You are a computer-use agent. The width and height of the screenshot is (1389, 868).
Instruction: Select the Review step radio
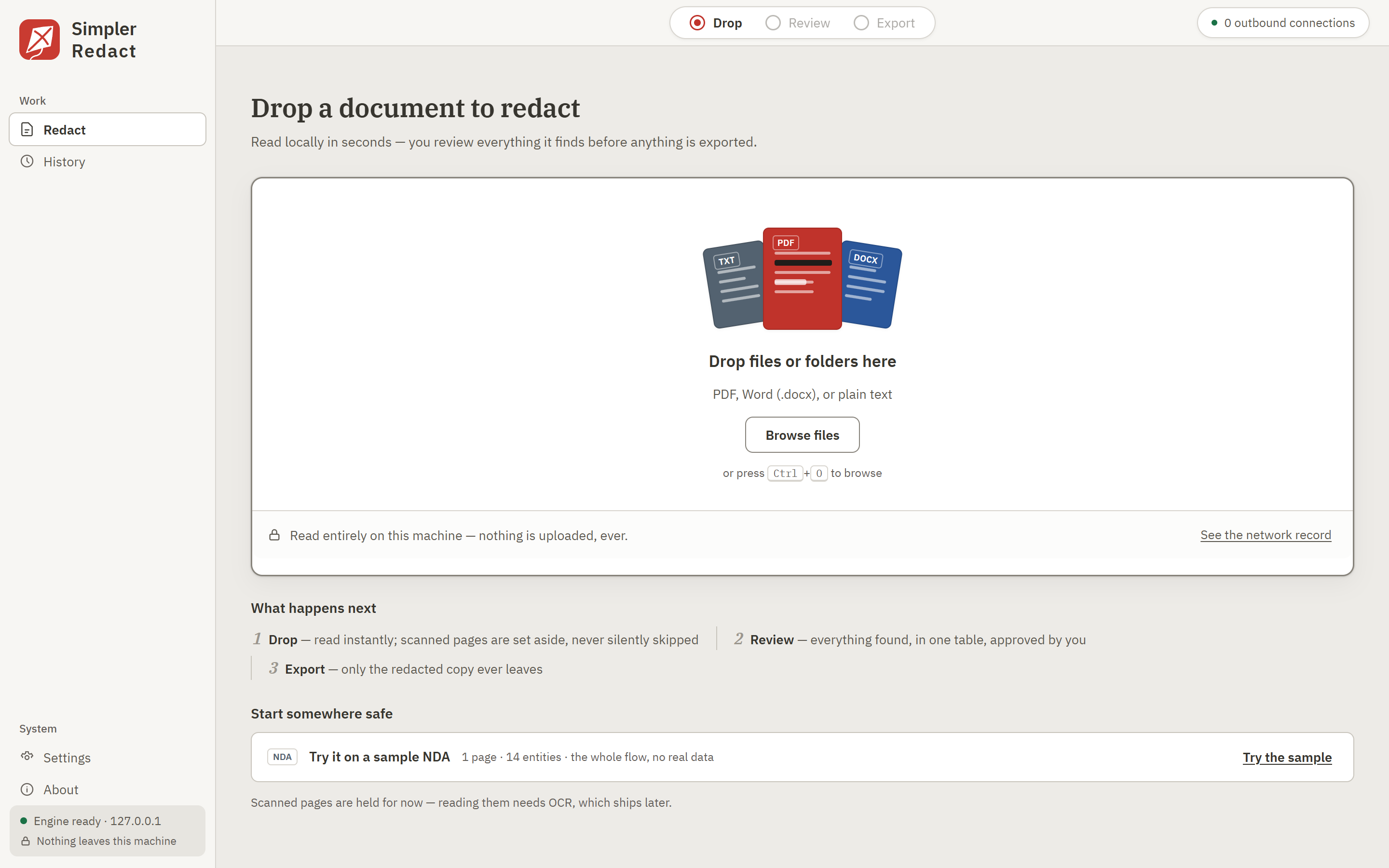pyautogui.click(x=773, y=23)
